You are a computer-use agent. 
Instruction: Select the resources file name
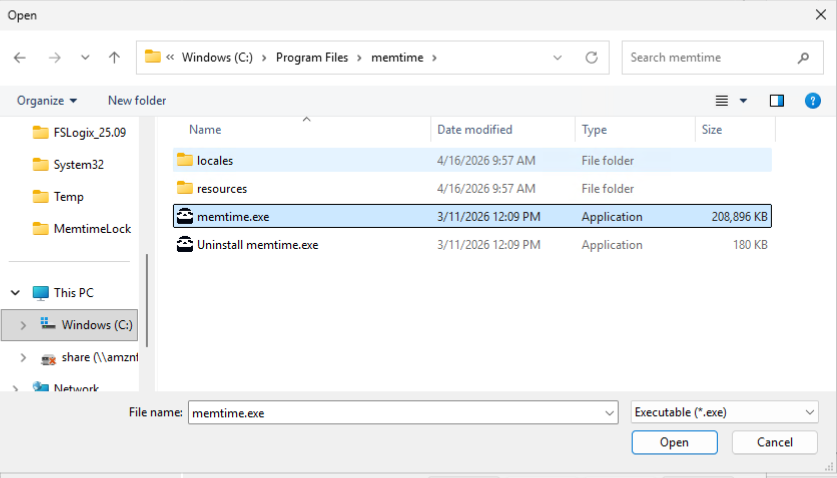tap(222, 189)
